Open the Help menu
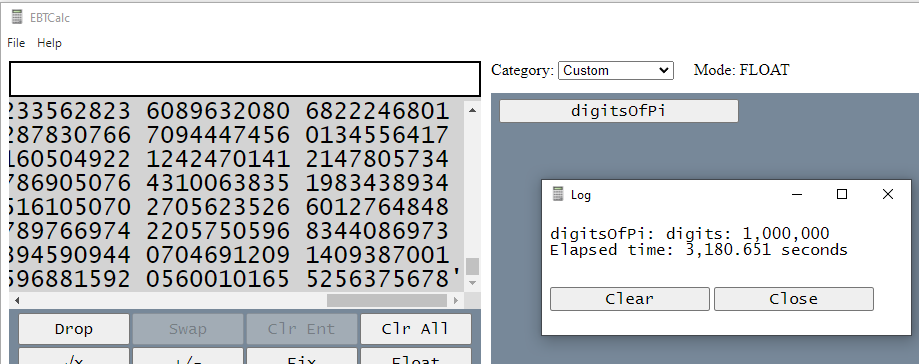 pos(49,43)
